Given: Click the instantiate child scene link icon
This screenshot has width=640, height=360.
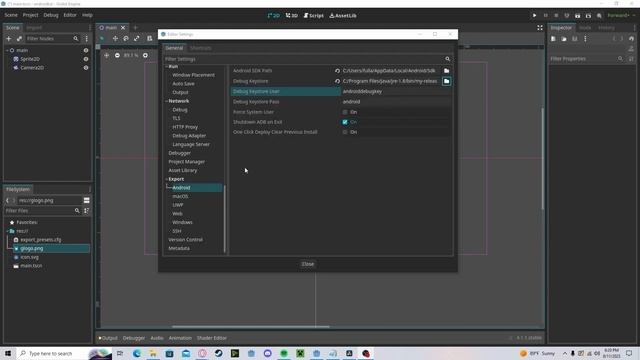Looking at the screenshot, I should (x=19, y=38).
